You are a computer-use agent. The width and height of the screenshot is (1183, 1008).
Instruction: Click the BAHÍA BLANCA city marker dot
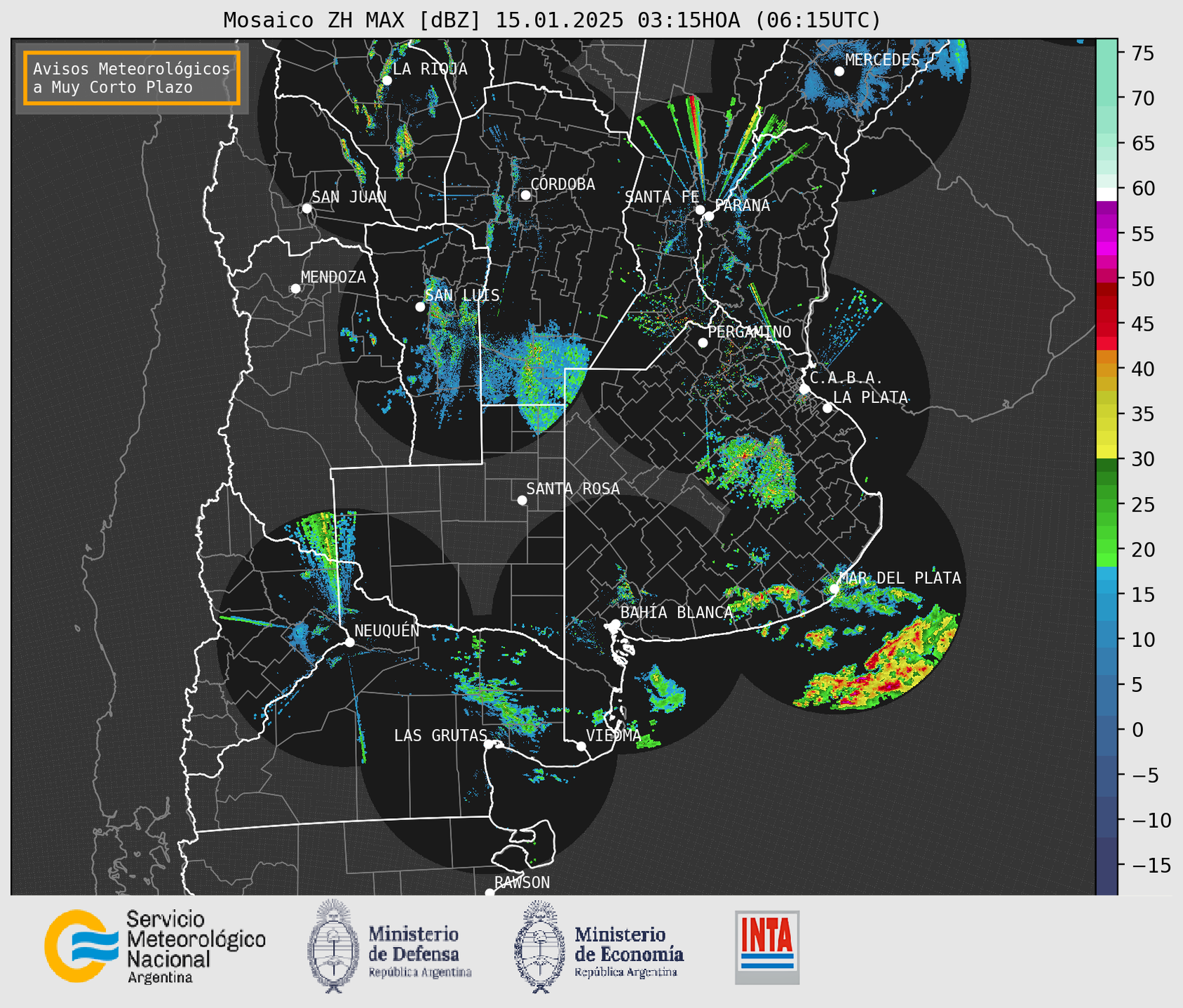tap(615, 624)
